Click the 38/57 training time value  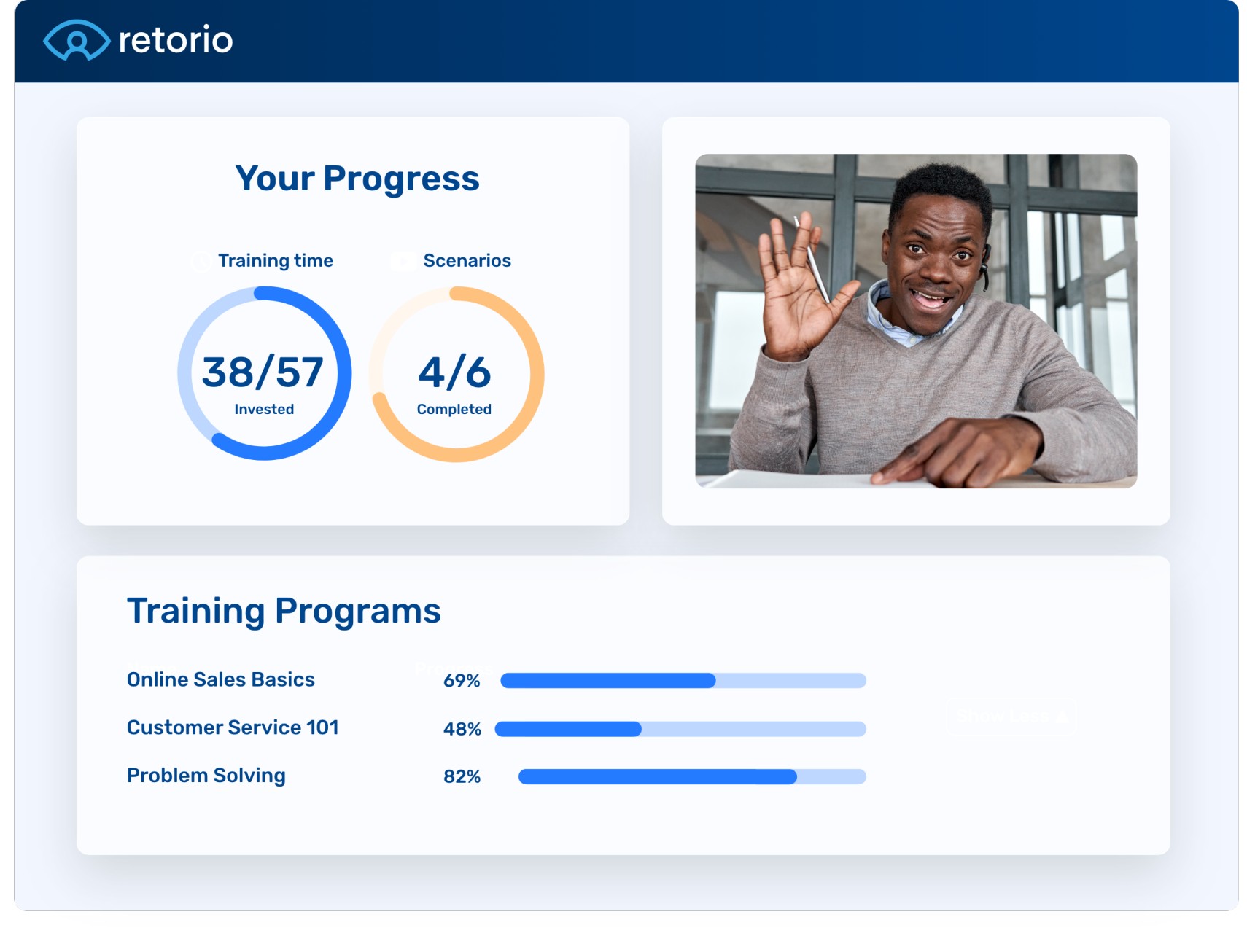(x=263, y=372)
